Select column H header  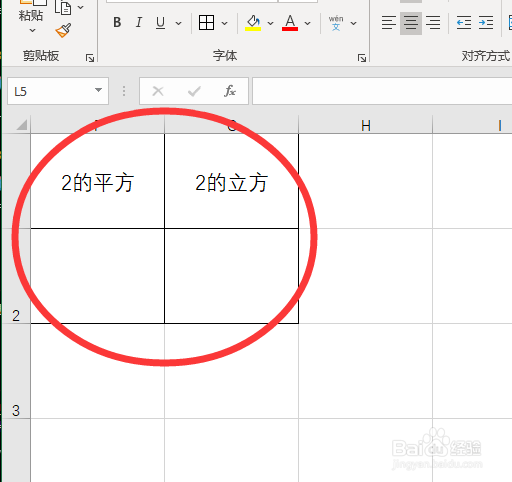[366, 125]
